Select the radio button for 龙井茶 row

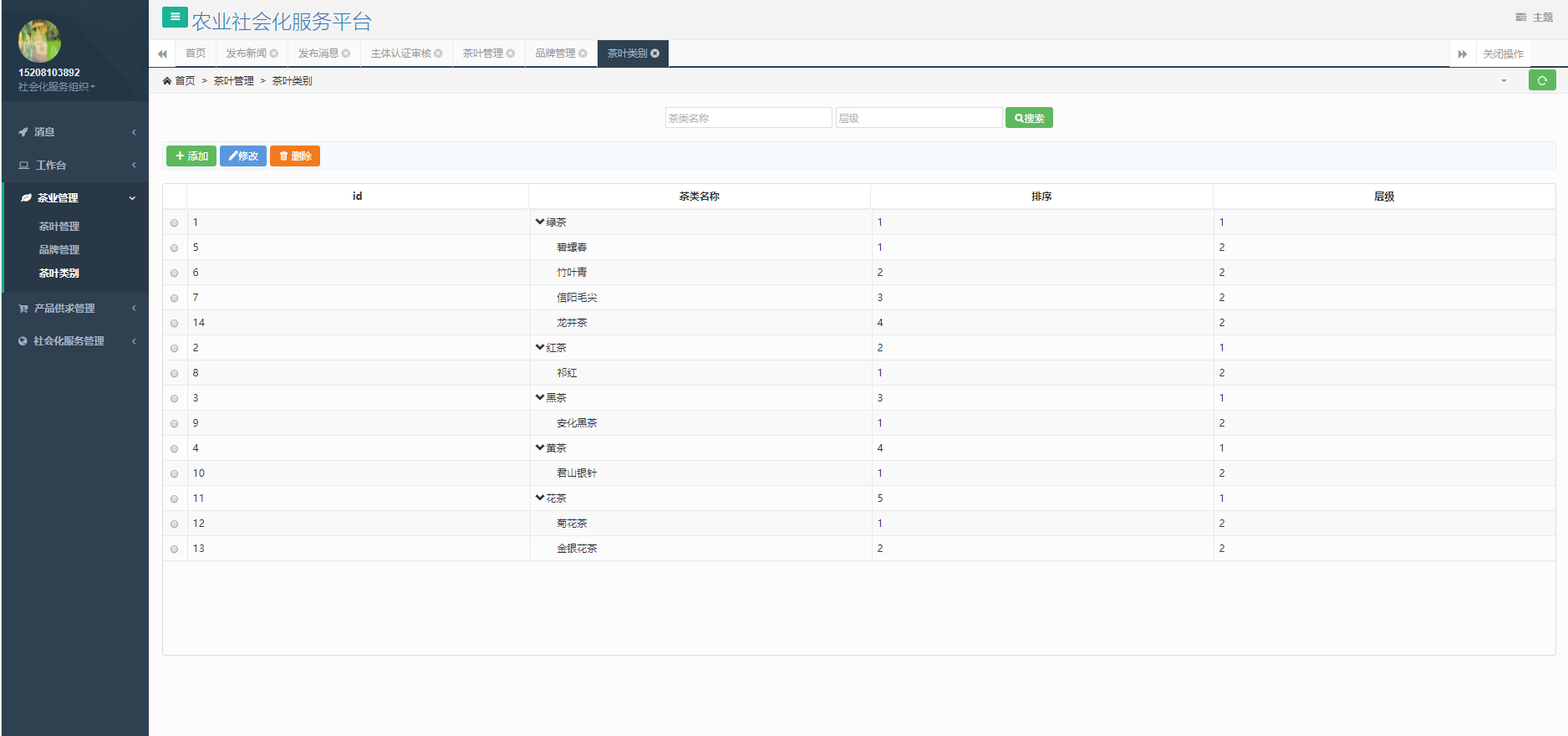click(x=175, y=323)
